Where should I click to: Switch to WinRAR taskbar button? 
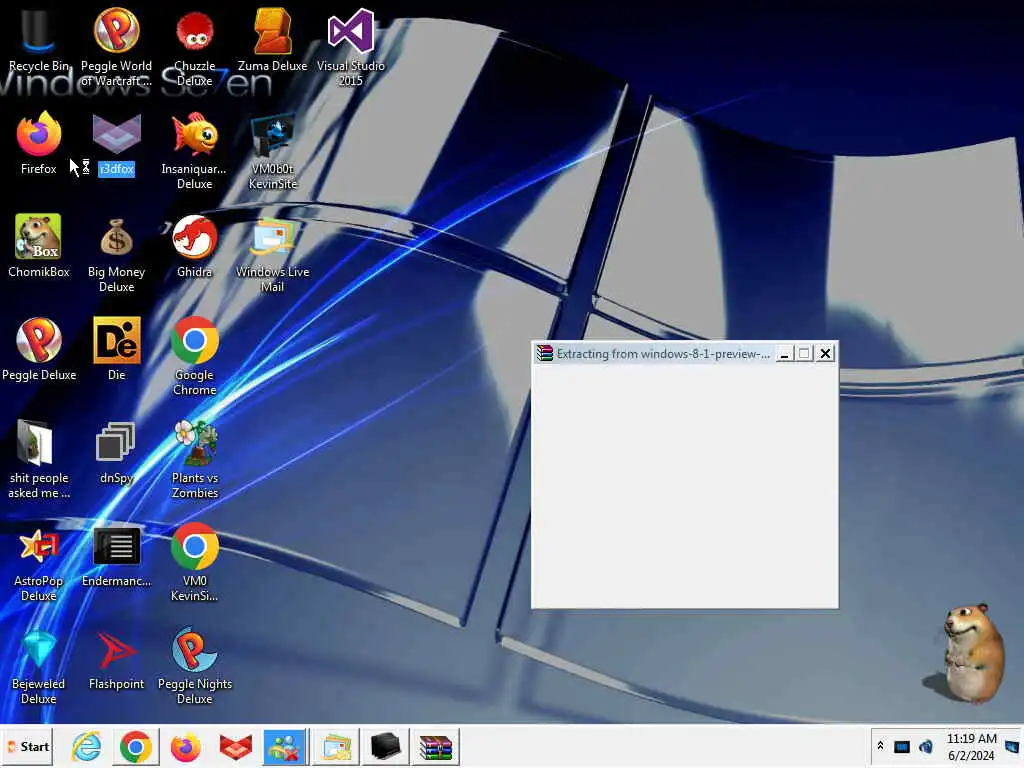point(436,746)
